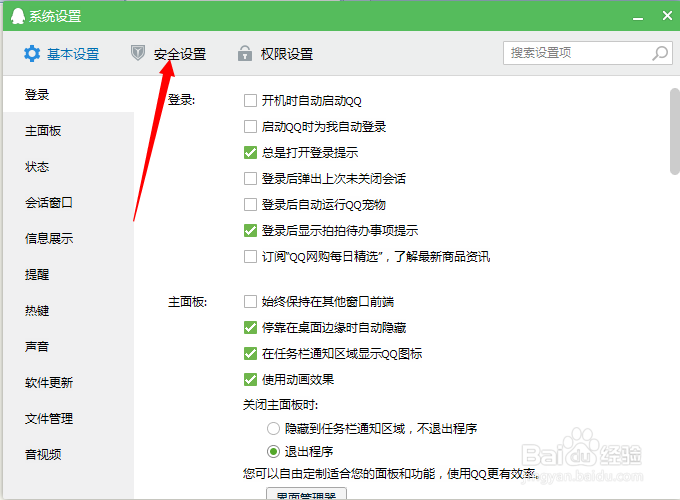Open 信息展示 settings in sidebar
This screenshot has width=680, height=500.
point(69,239)
